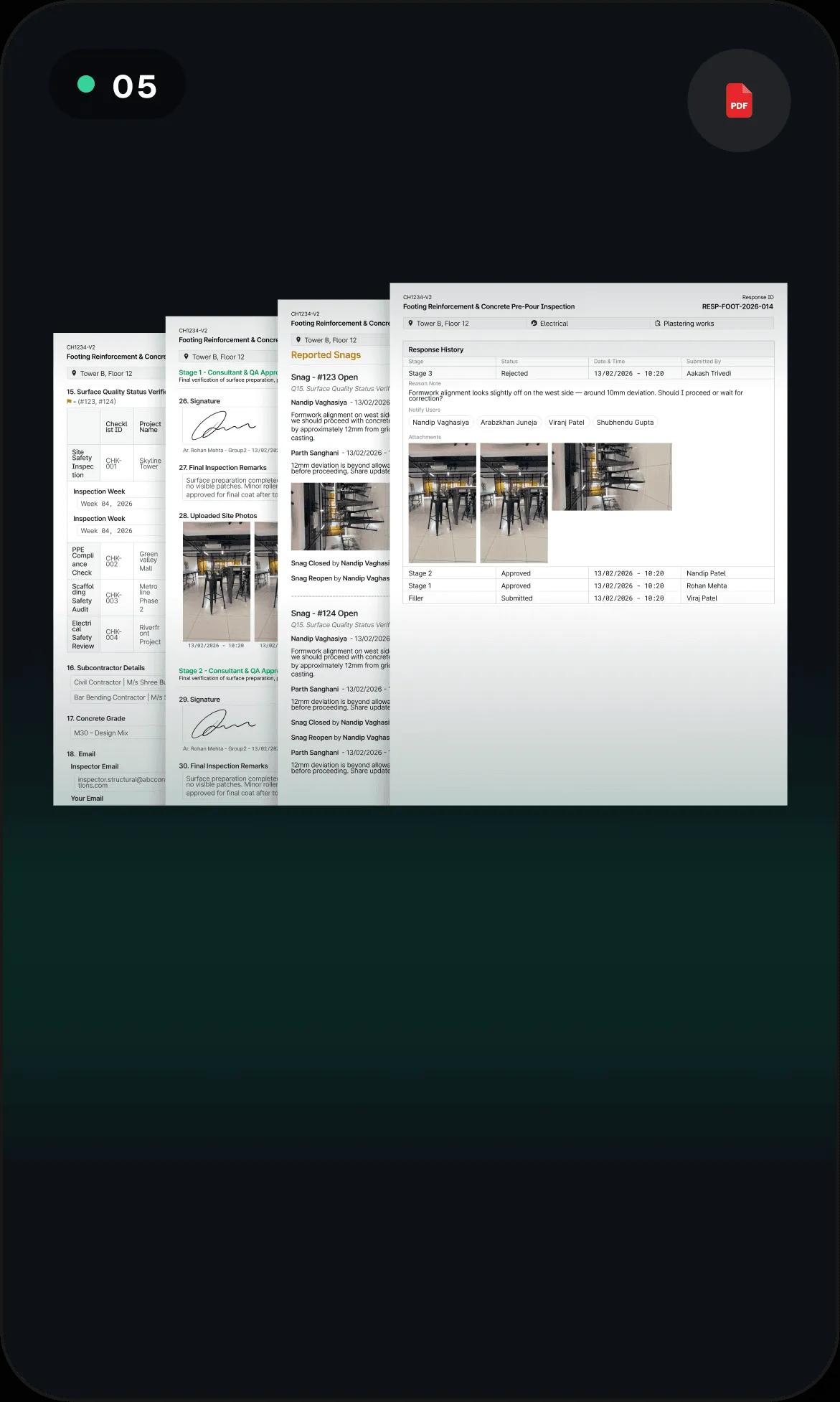Open the photo under Snag #123
The width and height of the screenshot is (840, 1402).
341,517
